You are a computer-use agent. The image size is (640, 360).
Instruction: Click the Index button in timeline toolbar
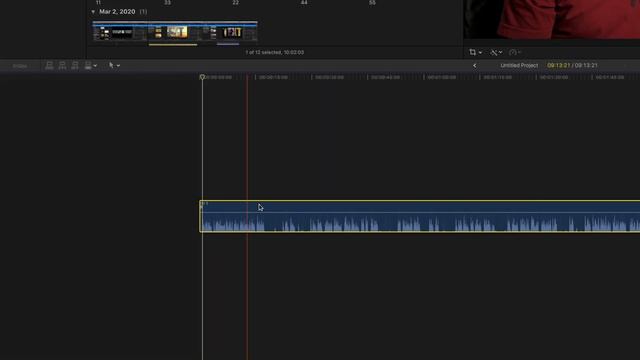(x=20, y=66)
